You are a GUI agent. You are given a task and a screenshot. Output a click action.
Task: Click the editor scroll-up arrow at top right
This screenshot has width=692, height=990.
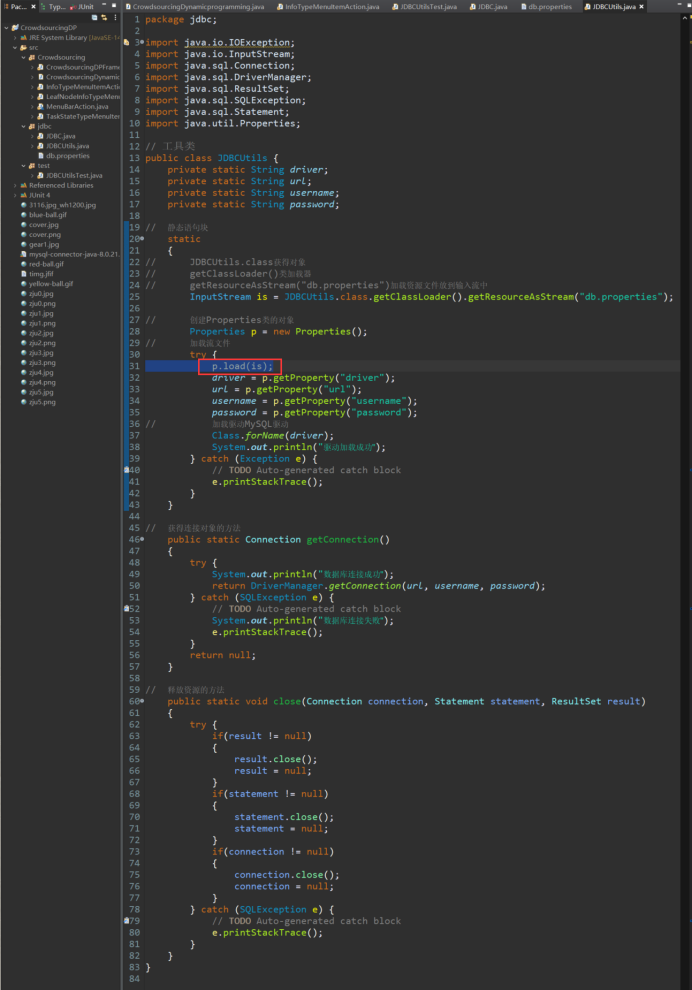685,18
